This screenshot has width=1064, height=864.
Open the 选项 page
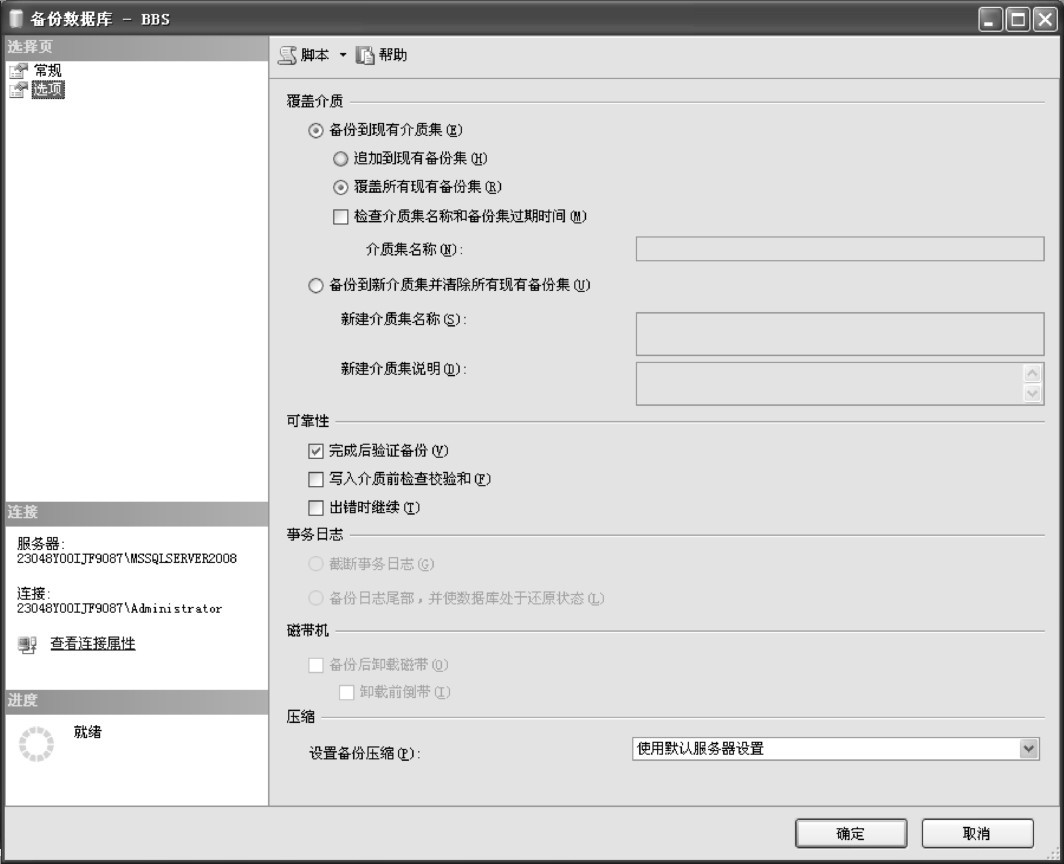(x=48, y=89)
